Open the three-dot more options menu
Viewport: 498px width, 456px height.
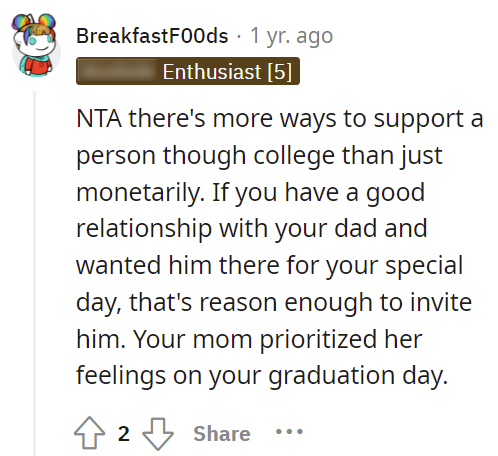coord(289,432)
